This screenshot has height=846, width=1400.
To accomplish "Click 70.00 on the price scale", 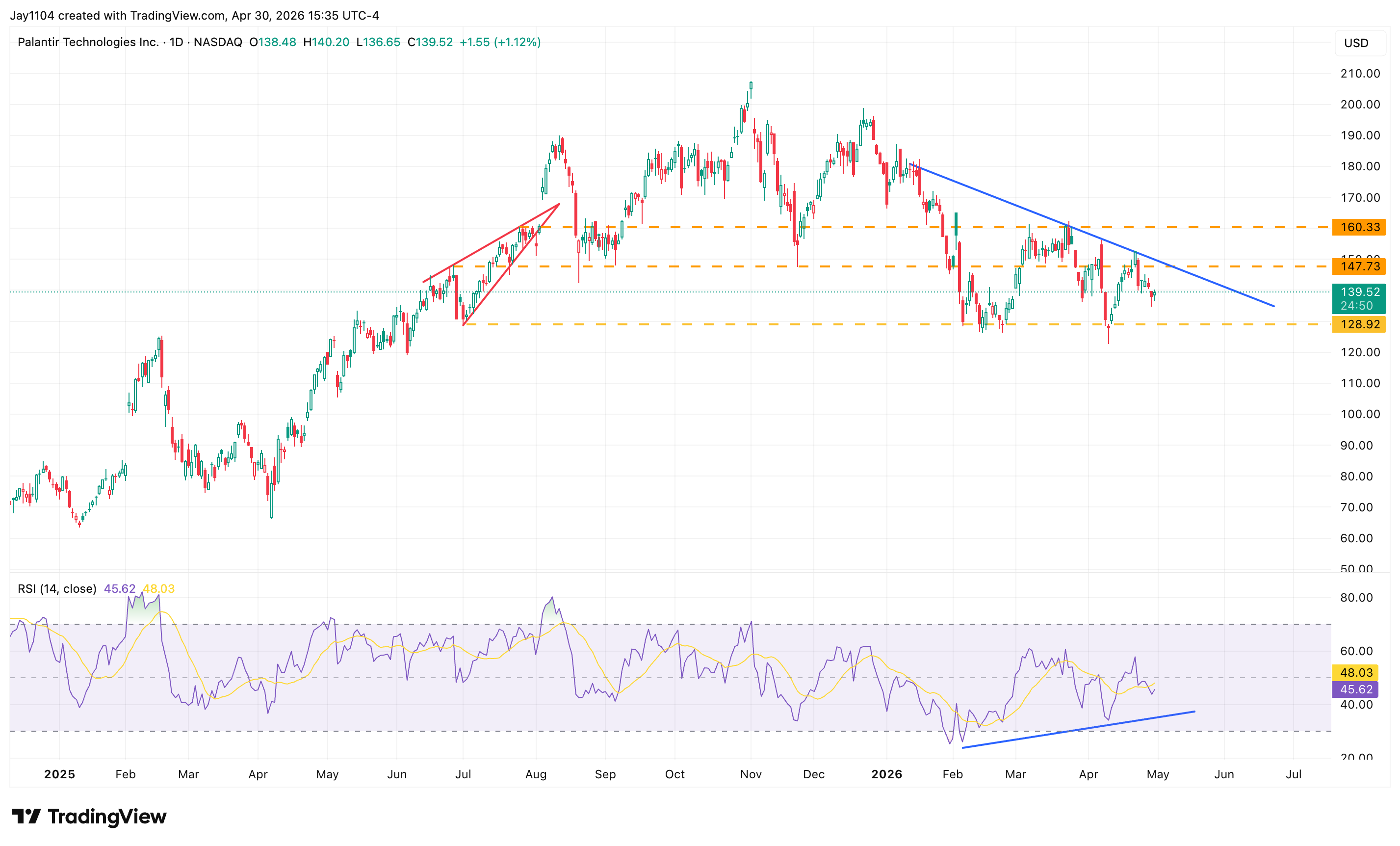I will click(x=1357, y=507).
